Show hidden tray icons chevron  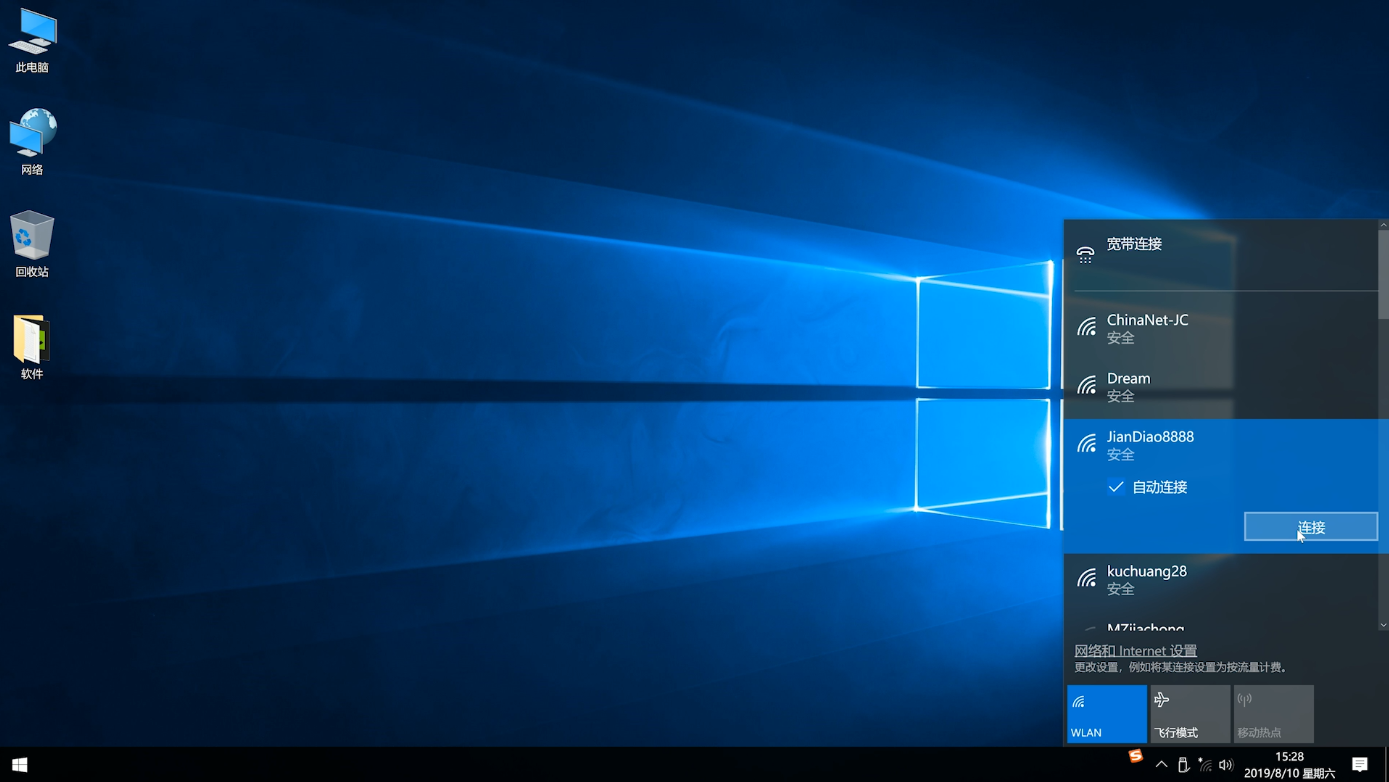pyautogui.click(x=1161, y=765)
